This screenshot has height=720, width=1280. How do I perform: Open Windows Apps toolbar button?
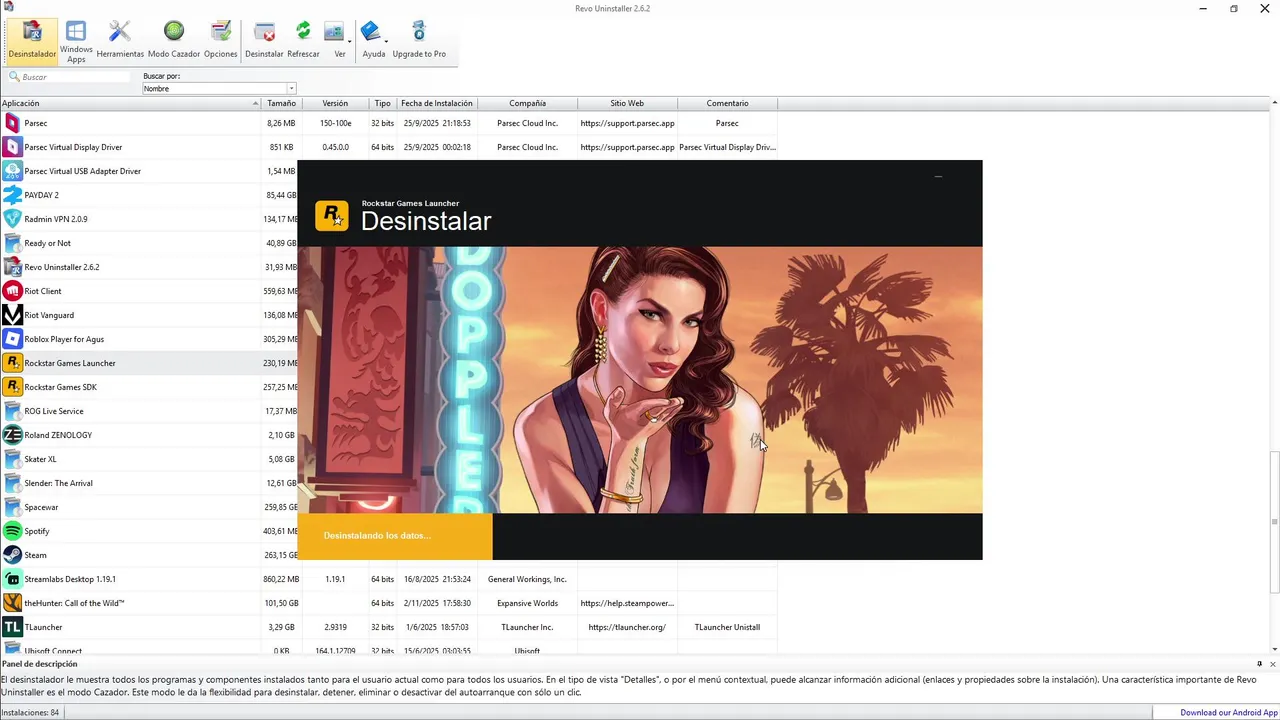pyautogui.click(x=76, y=40)
